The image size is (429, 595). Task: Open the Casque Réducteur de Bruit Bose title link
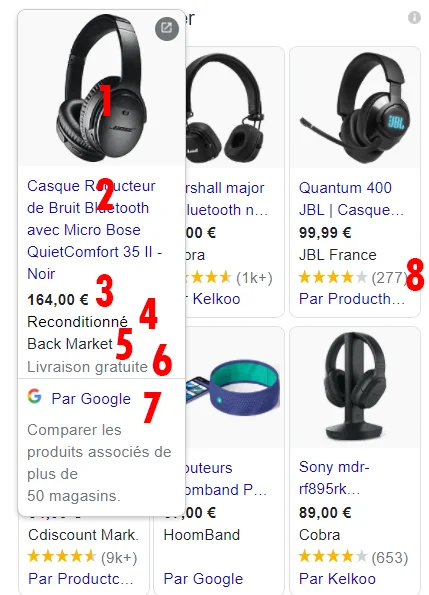(x=94, y=230)
